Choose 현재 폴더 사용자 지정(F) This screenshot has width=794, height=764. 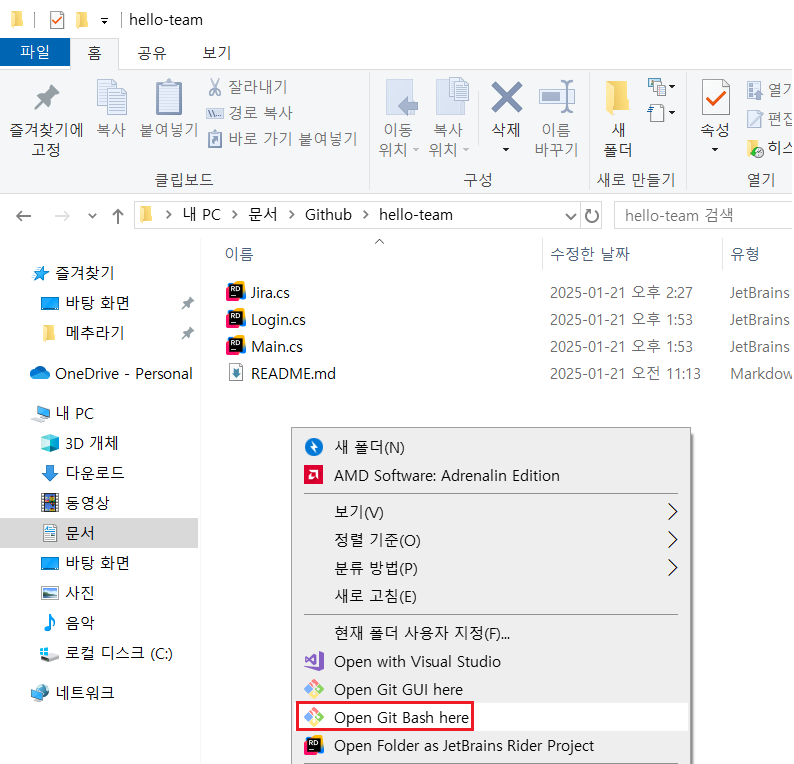tap(491, 633)
